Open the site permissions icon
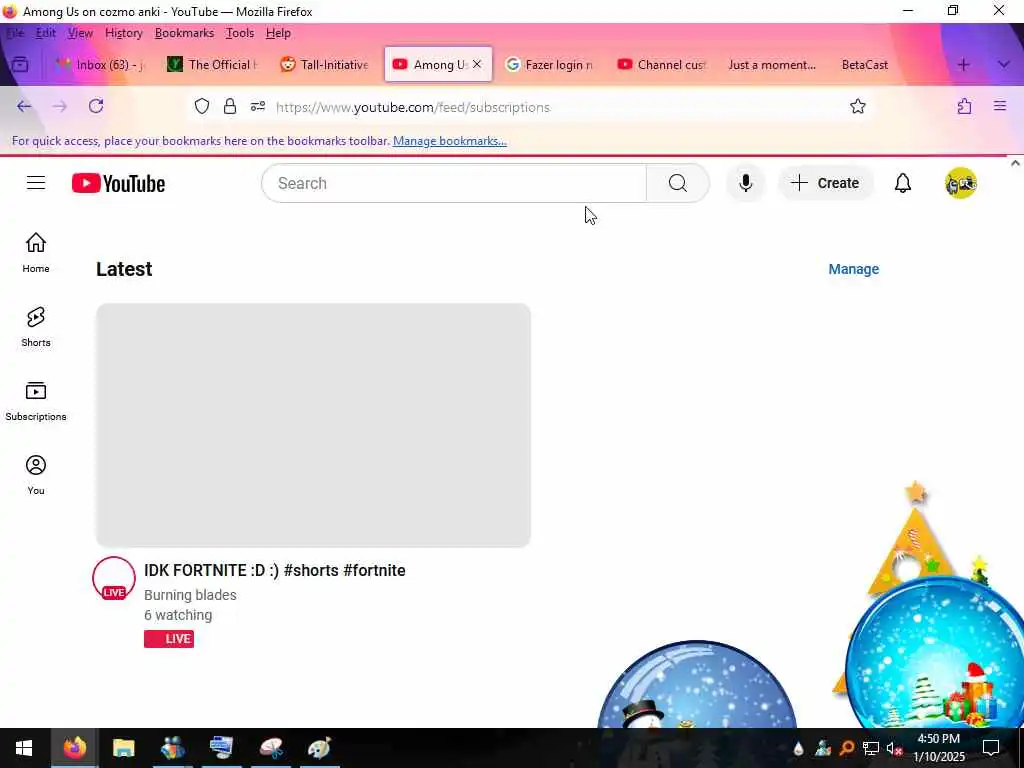Image resolution: width=1024 pixels, height=768 pixels. tap(258, 106)
